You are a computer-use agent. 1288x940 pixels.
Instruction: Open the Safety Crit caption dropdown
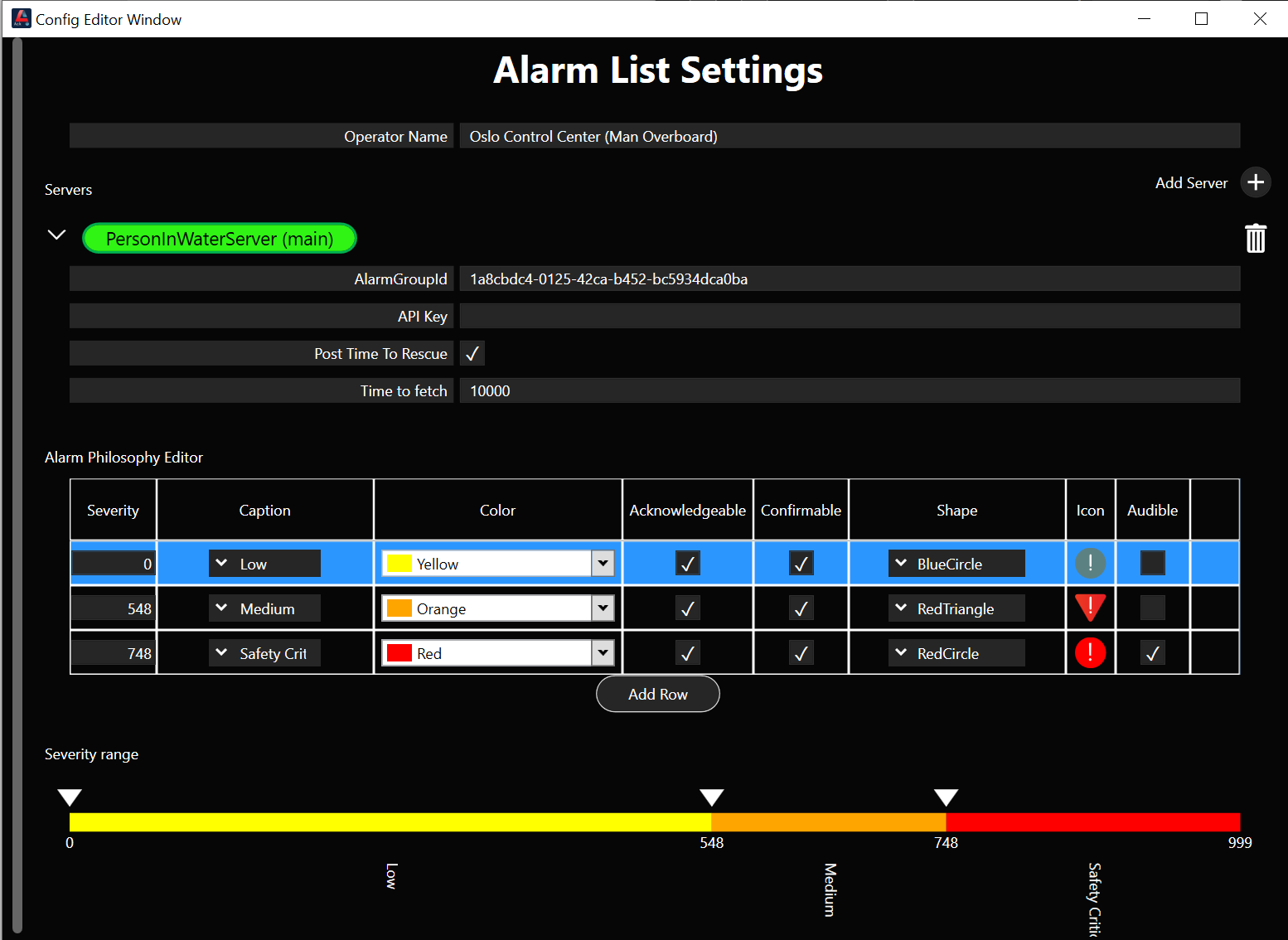[221, 652]
